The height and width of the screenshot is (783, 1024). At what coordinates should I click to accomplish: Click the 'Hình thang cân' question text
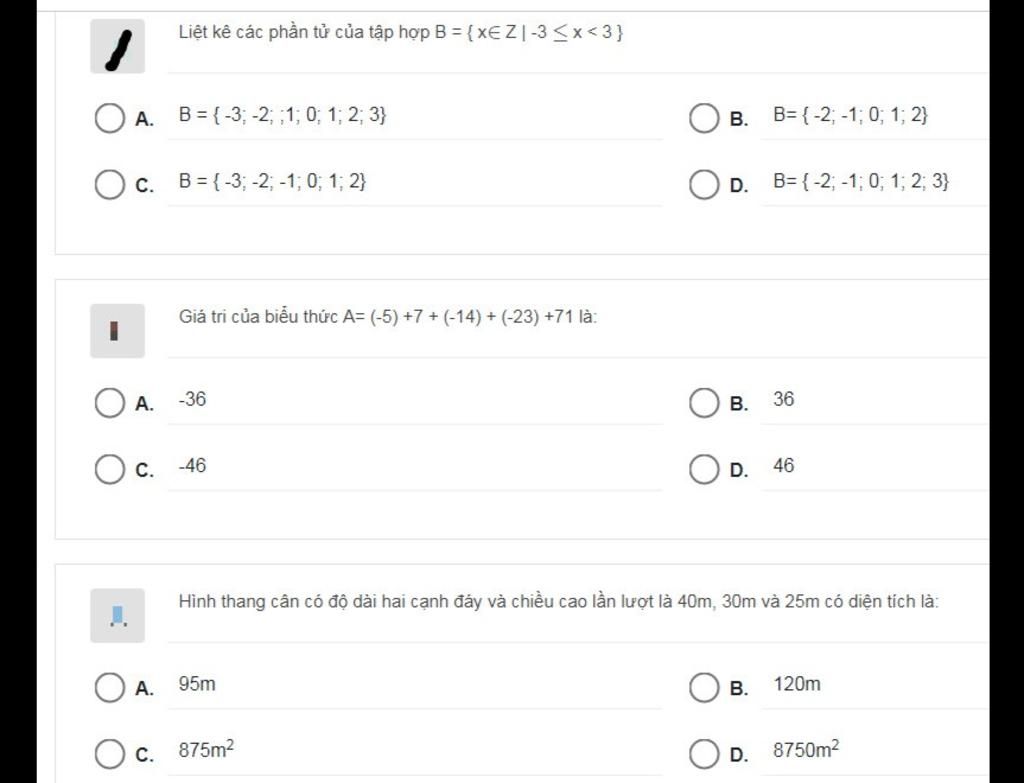[x=559, y=601]
